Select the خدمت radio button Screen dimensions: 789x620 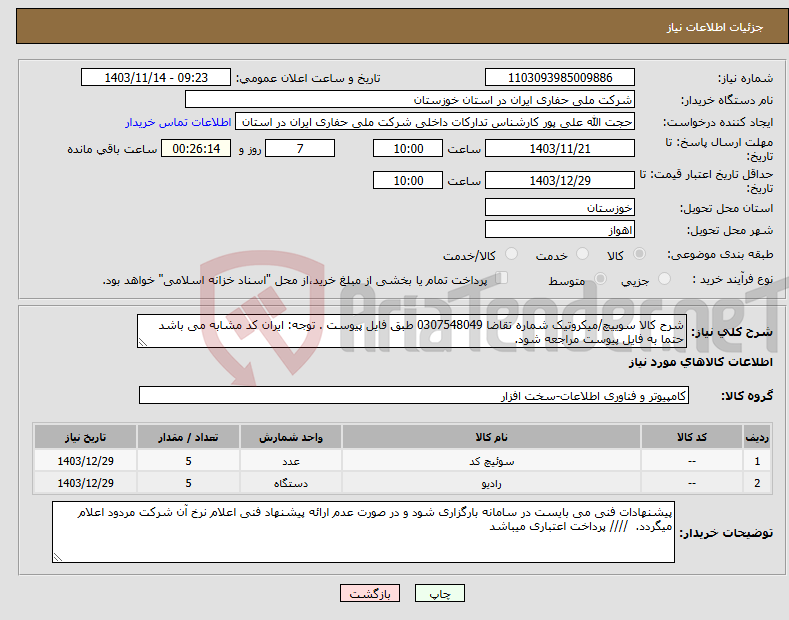(582, 254)
